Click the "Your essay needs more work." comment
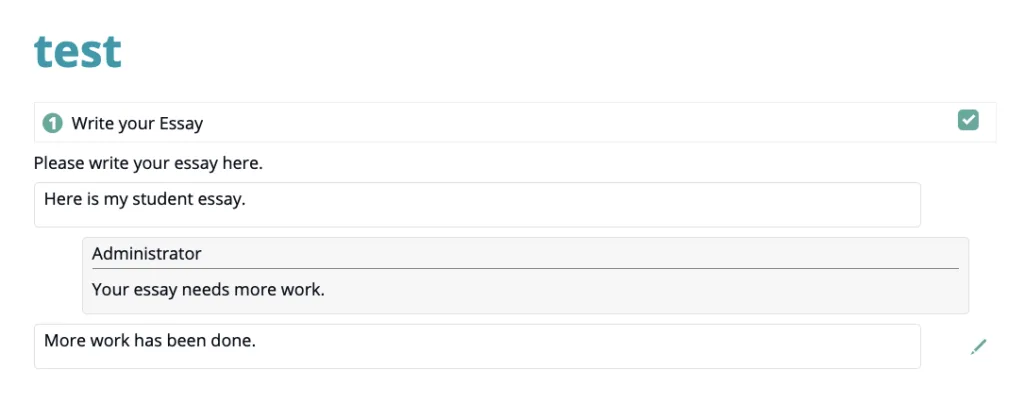1024x404 pixels. (x=208, y=290)
